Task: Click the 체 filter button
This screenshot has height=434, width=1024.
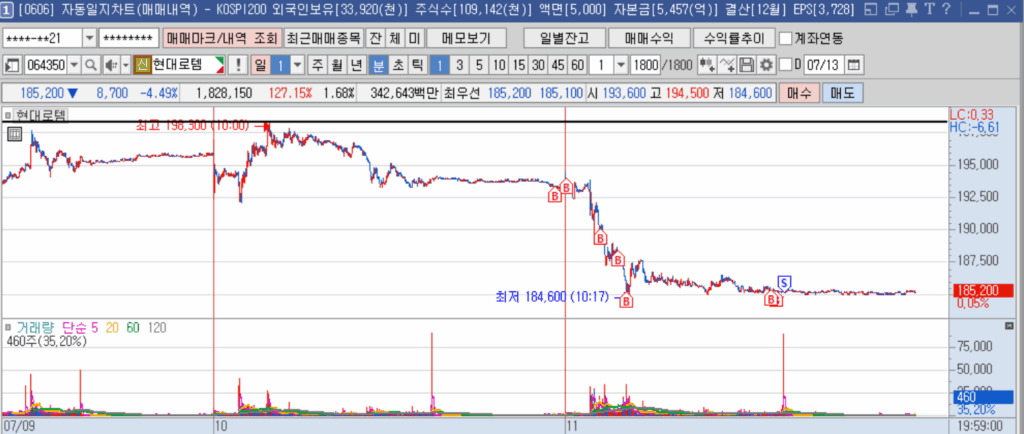Action: (394, 38)
